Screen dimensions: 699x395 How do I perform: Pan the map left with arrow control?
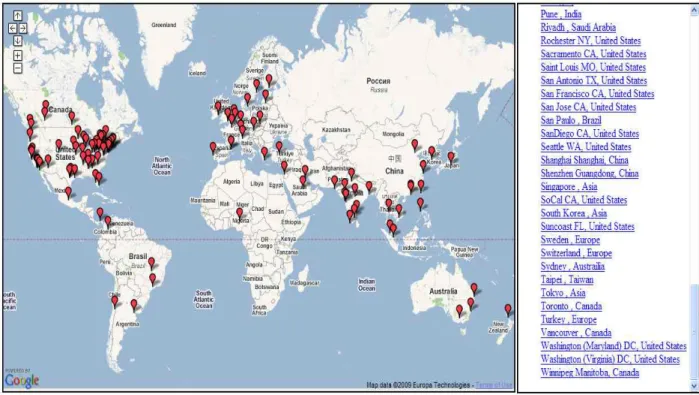[x=12, y=28]
